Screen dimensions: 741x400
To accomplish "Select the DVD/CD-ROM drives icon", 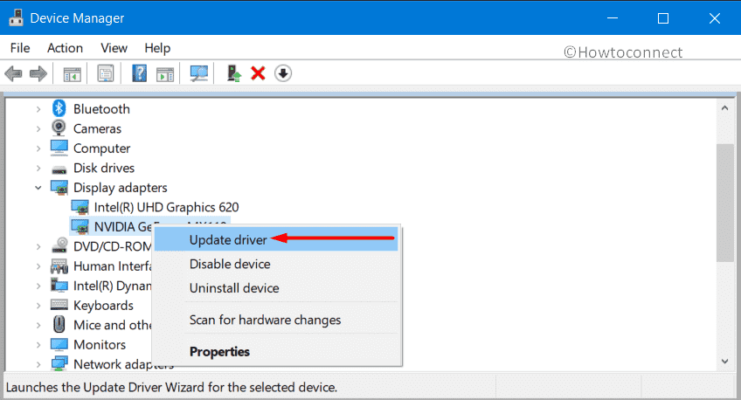I will (x=60, y=245).
